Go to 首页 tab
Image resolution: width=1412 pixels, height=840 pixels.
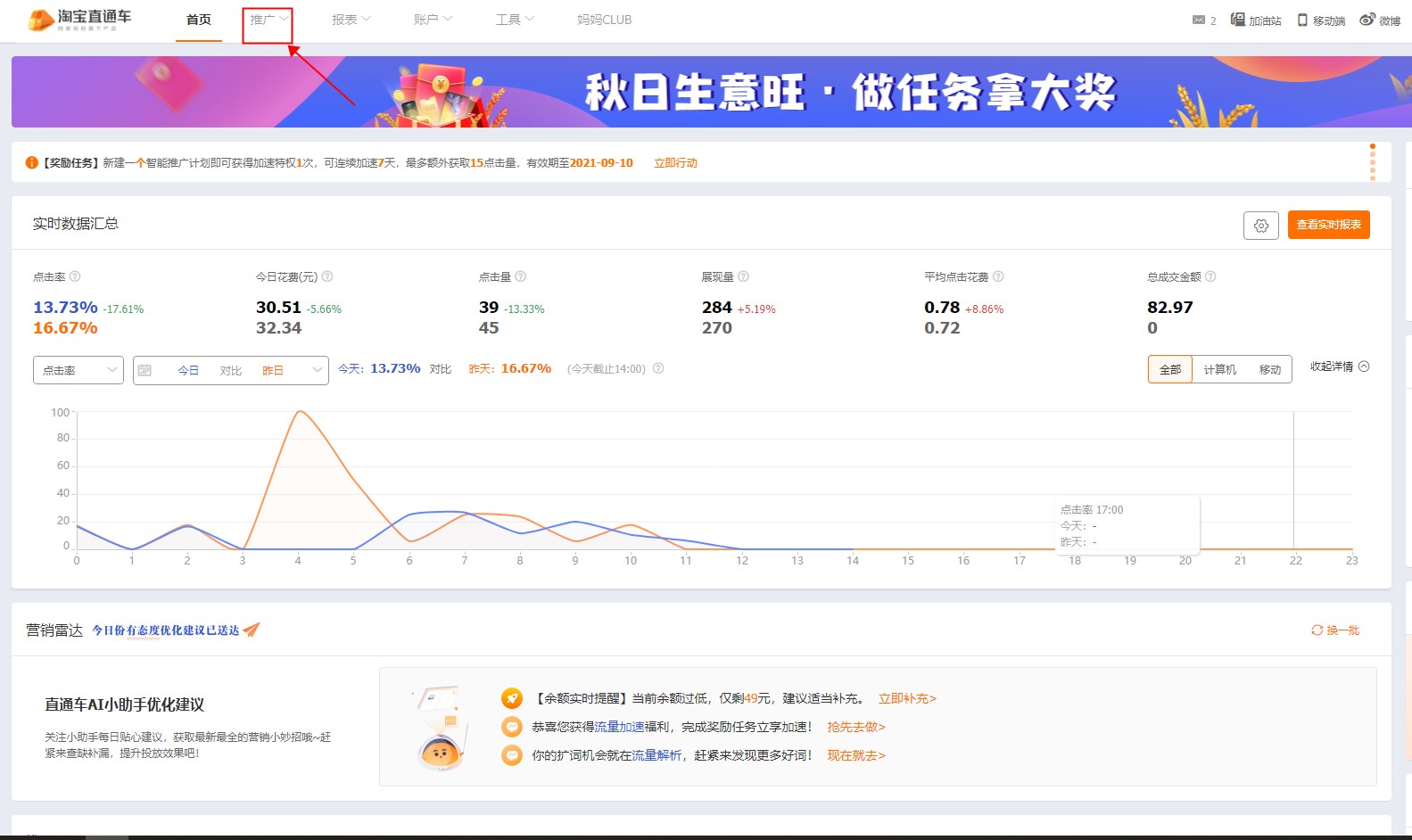pyautogui.click(x=199, y=20)
